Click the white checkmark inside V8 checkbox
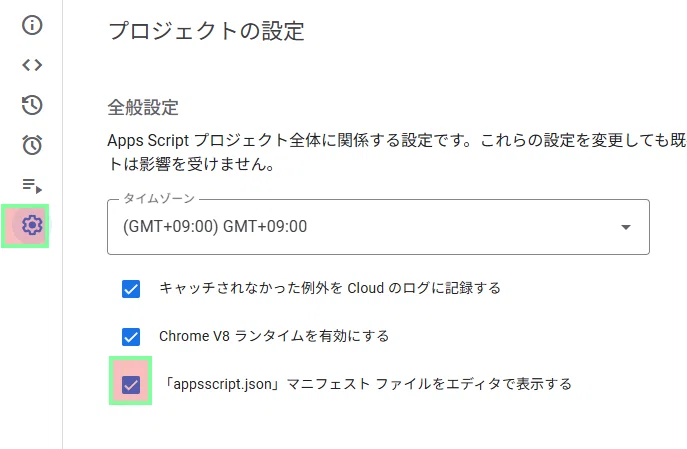This screenshot has height=449, width=687. pyautogui.click(x=131, y=337)
